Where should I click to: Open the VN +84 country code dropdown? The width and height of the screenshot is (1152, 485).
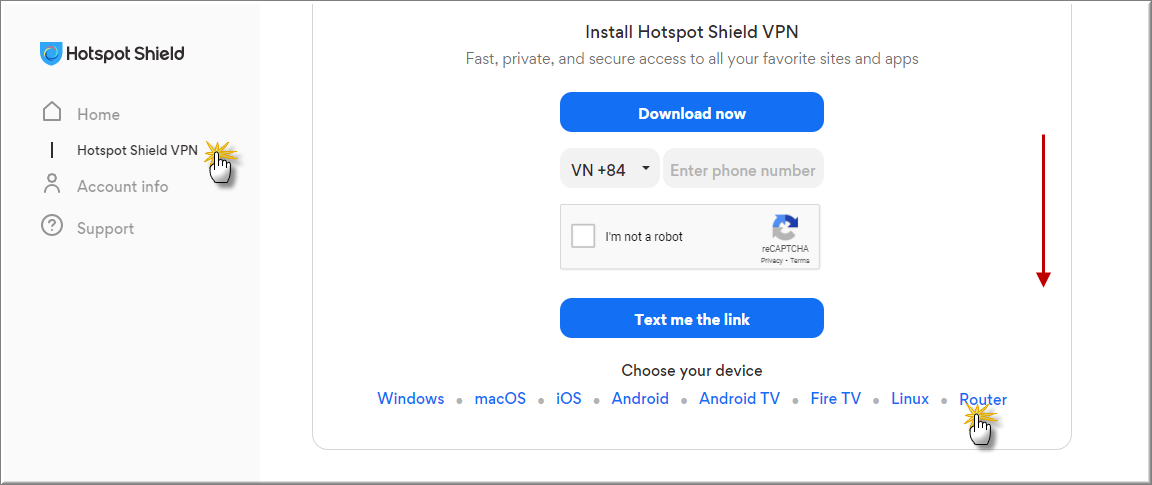click(610, 168)
